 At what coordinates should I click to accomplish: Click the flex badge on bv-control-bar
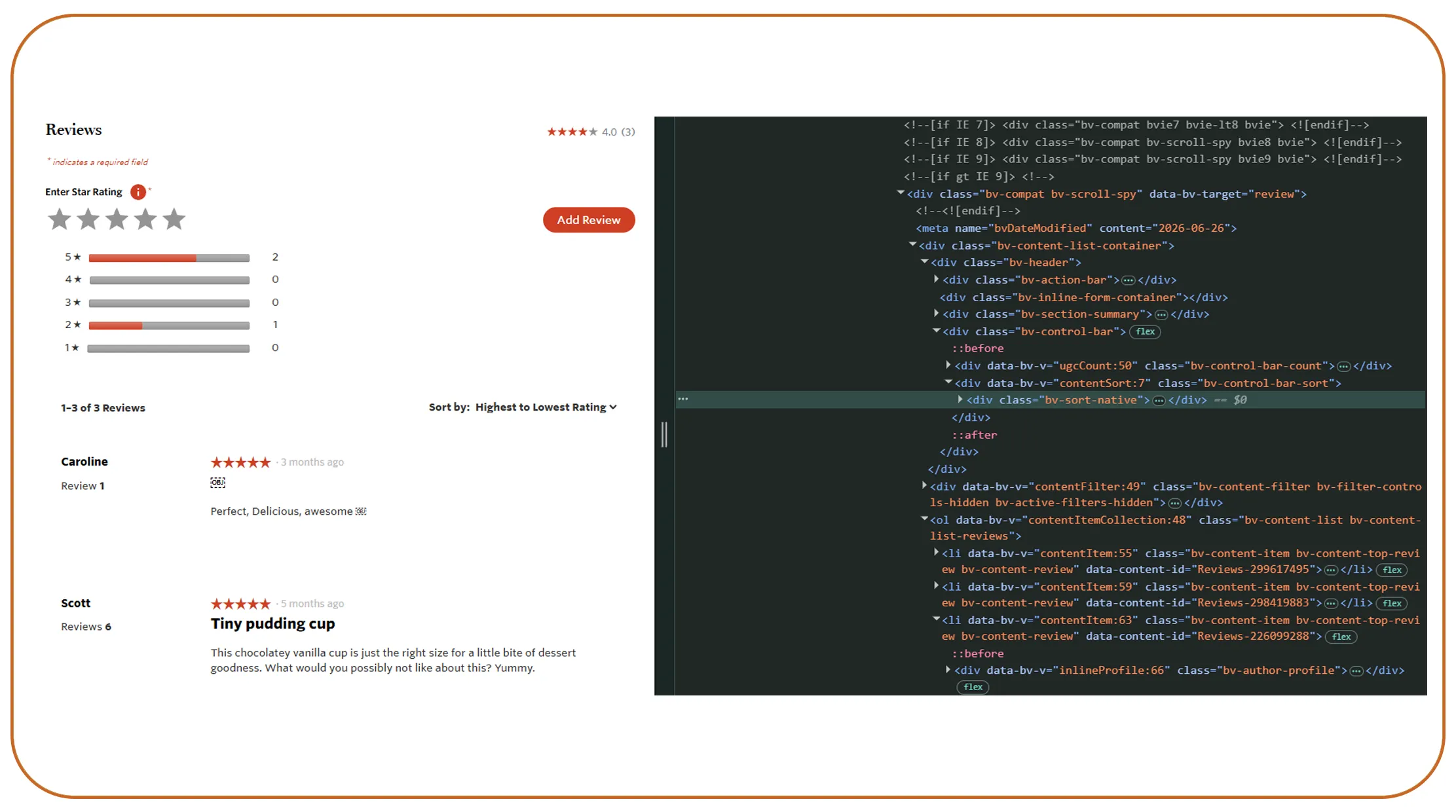pyautogui.click(x=1146, y=332)
